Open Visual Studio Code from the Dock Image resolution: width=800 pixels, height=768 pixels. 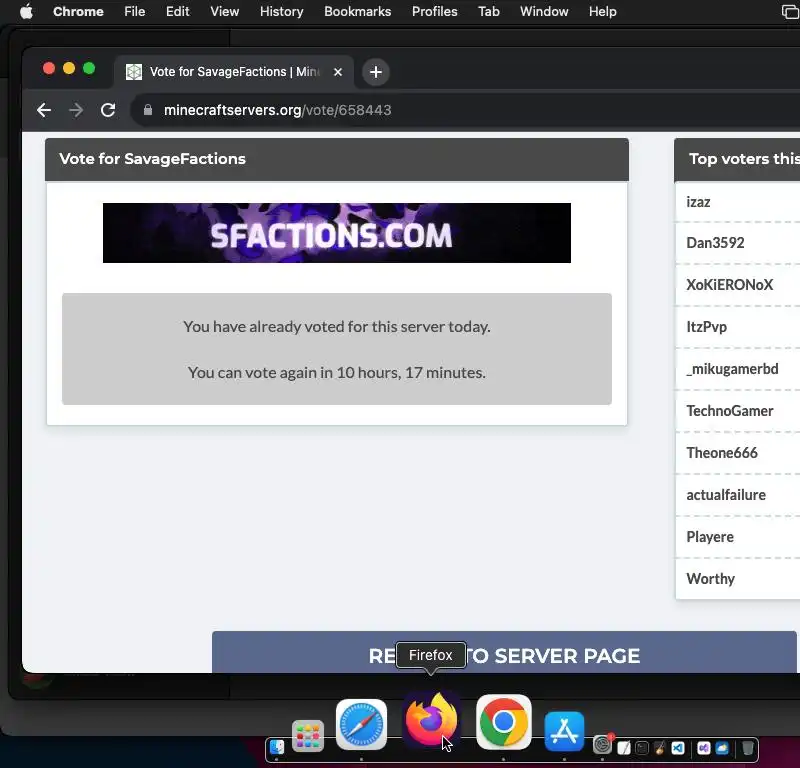tap(678, 748)
